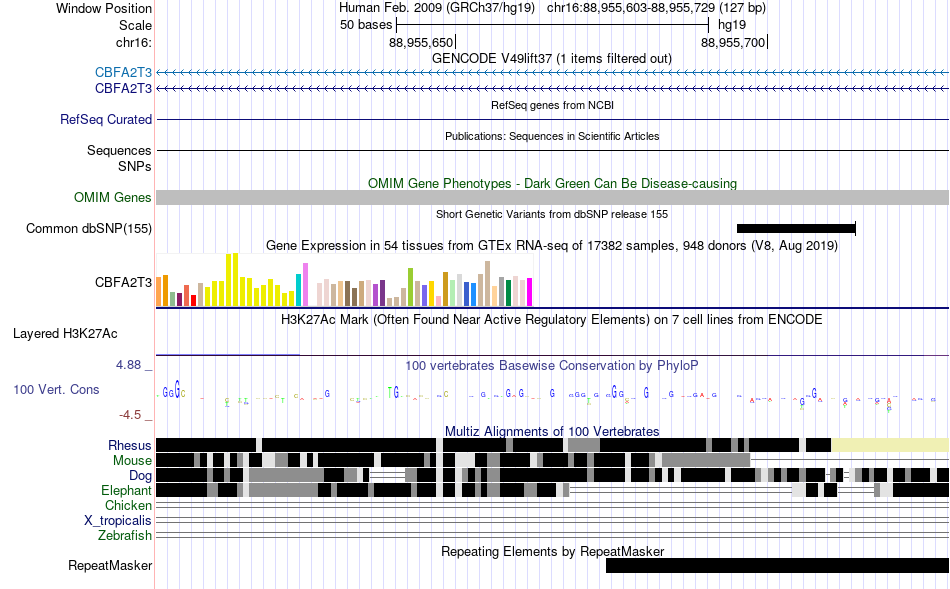Click the Layered H3K27Ac label
The width and height of the screenshot is (950, 589).
tap(65, 333)
